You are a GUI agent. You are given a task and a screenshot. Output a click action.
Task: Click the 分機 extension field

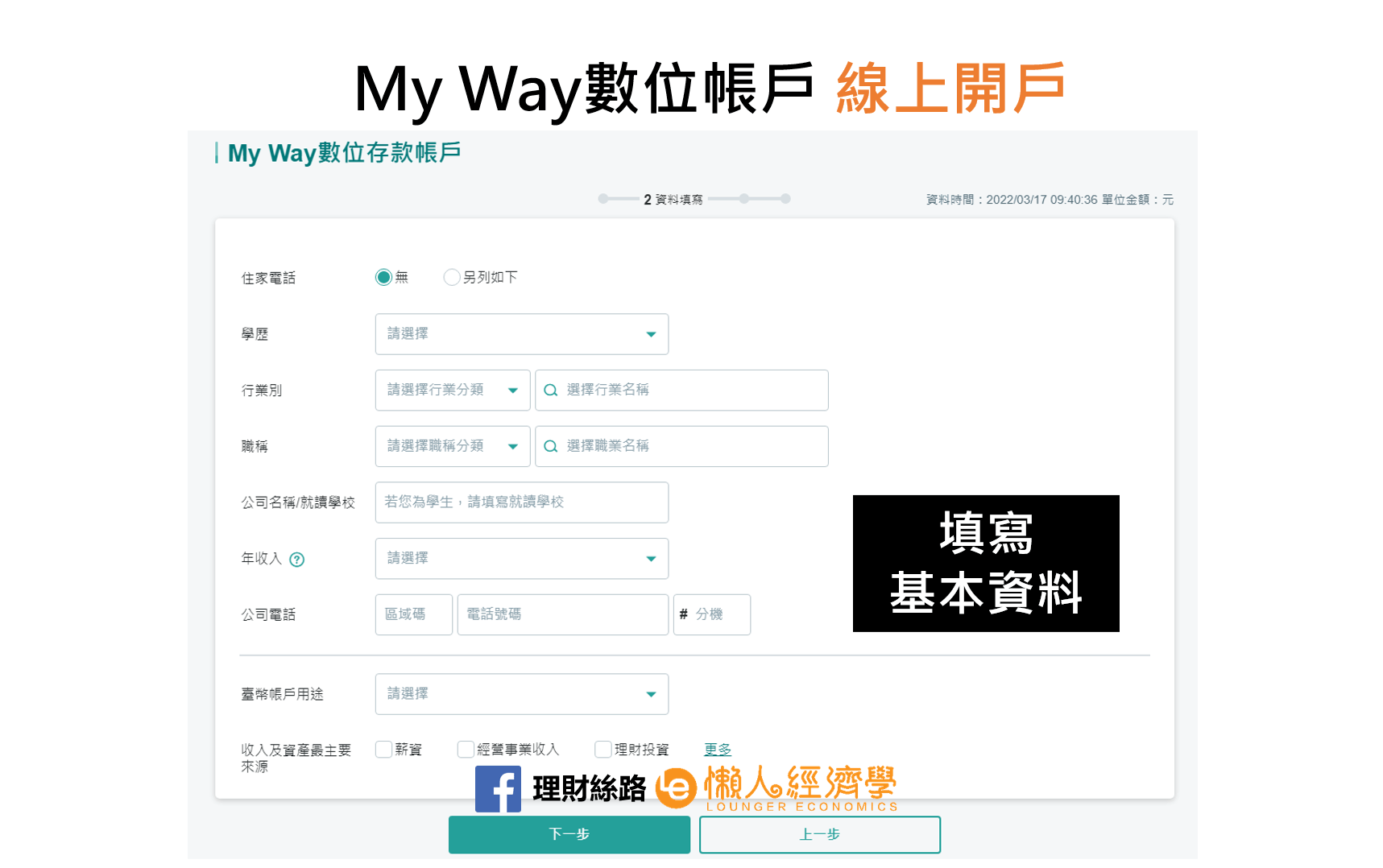click(712, 614)
